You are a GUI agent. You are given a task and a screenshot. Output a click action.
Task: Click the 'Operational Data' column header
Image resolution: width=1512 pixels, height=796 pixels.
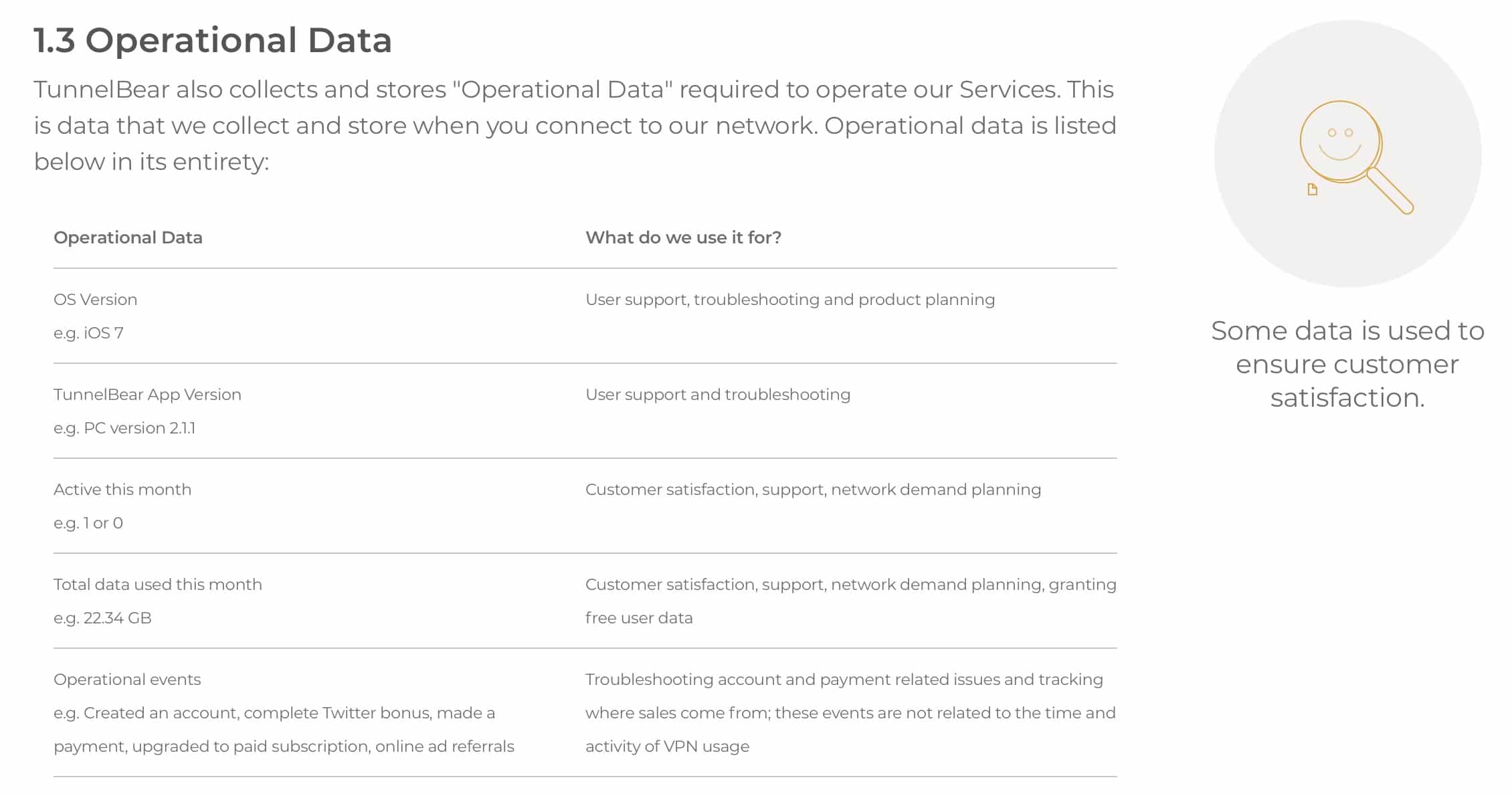coord(128,237)
